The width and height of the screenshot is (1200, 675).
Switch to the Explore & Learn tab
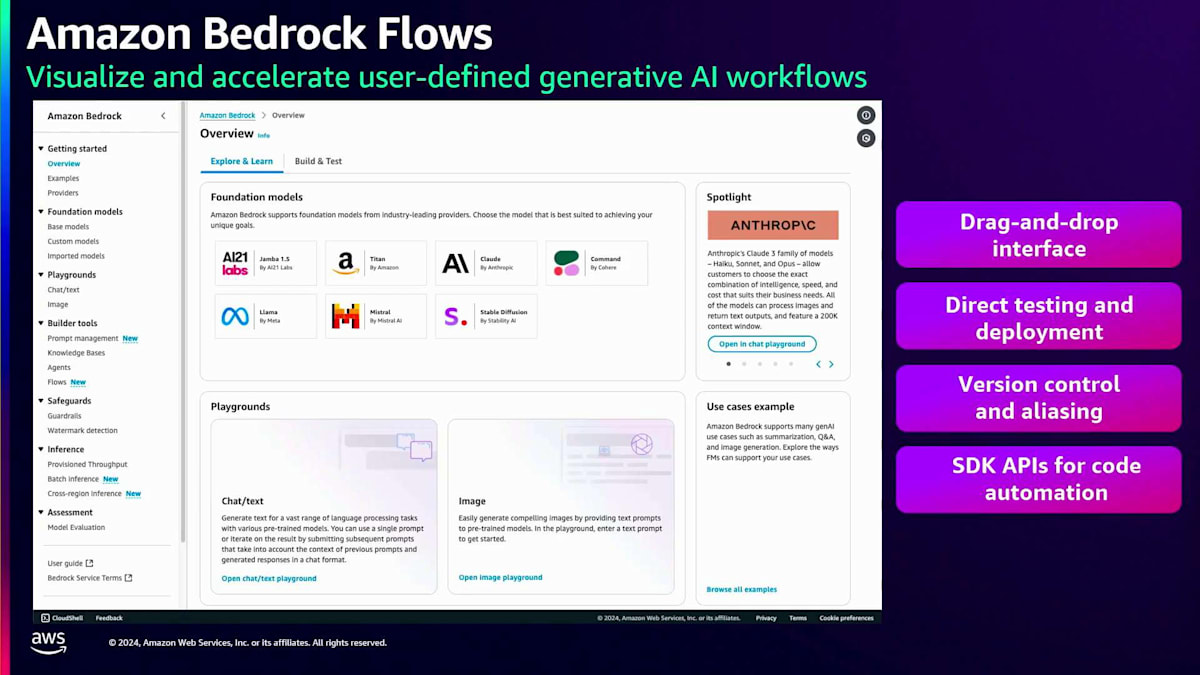click(x=242, y=161)
